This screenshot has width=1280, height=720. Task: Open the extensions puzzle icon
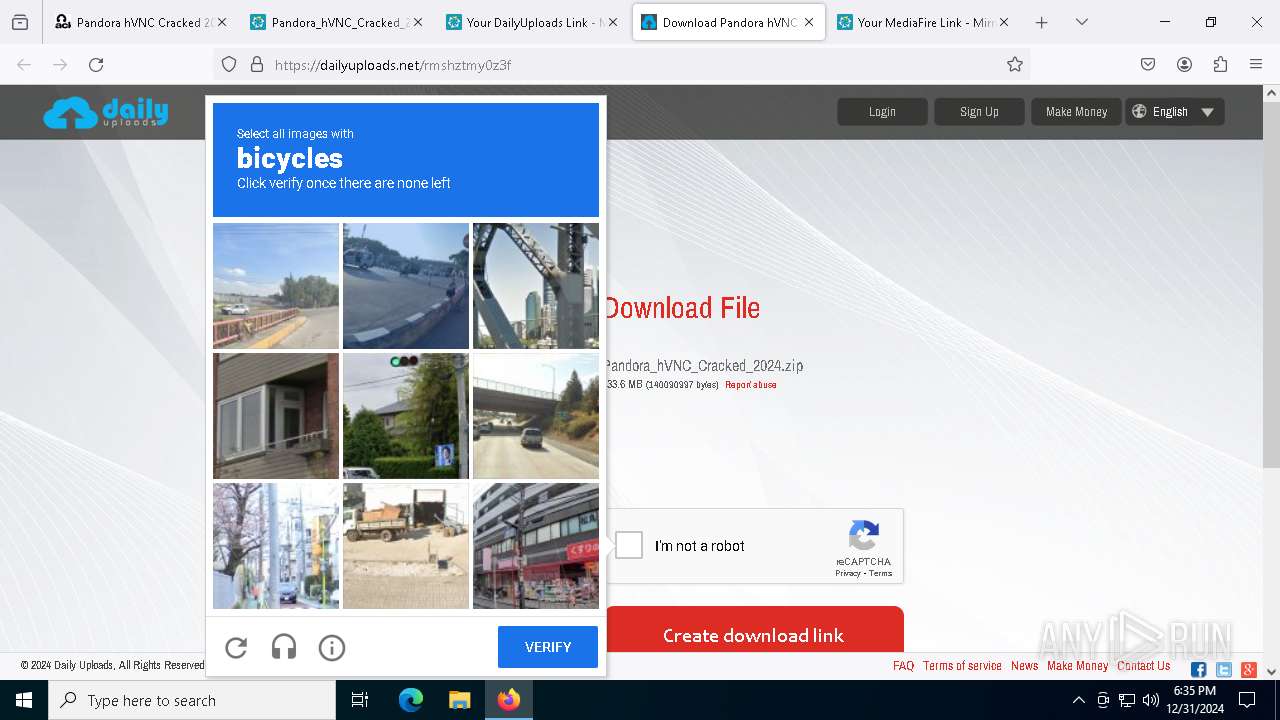[1220, 64]
